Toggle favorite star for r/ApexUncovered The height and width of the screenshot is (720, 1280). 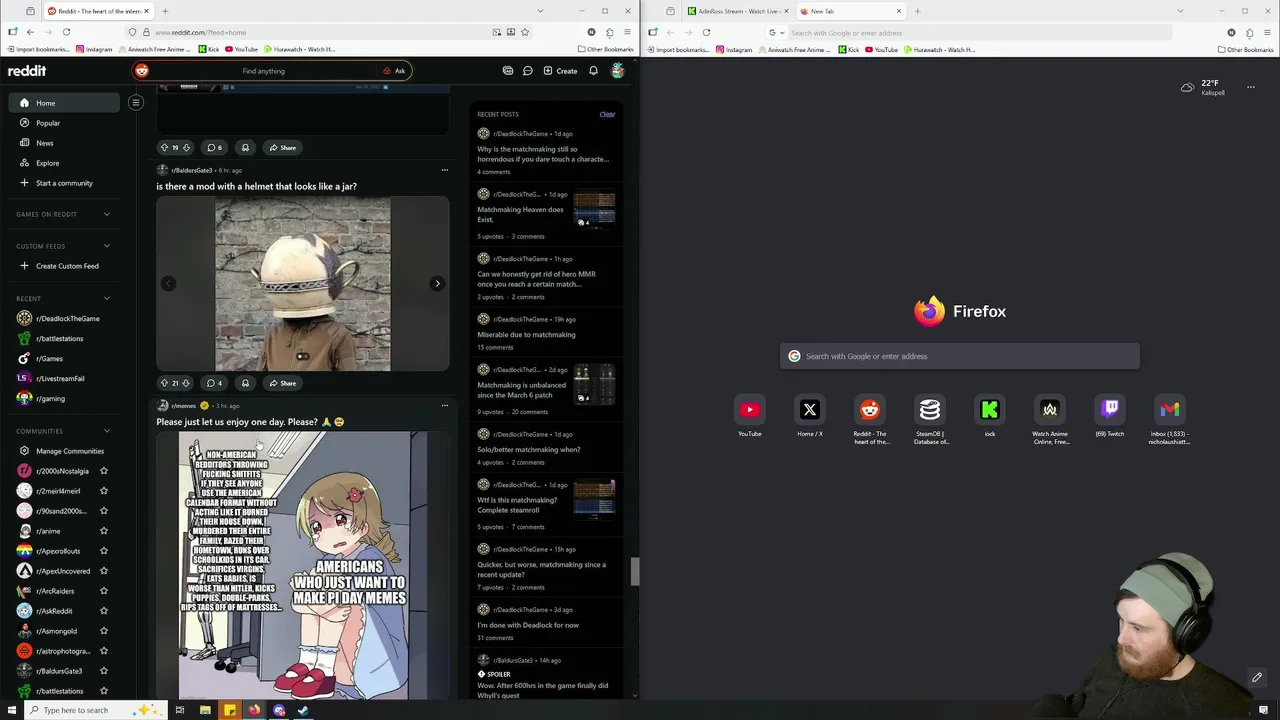pyautogui.click(x=104, y=571)
